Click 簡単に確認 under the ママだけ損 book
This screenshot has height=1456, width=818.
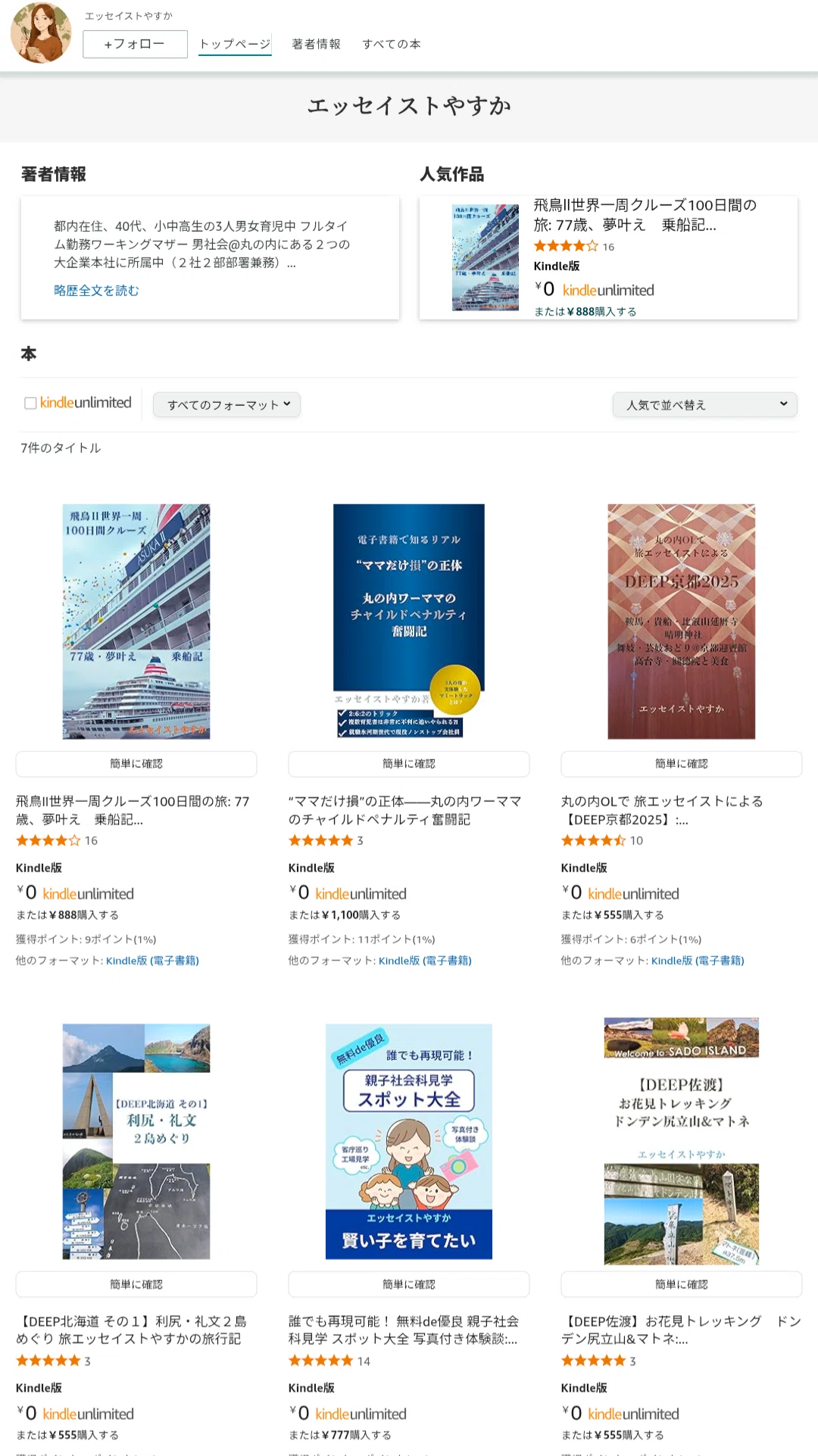[x=409, y=764]
